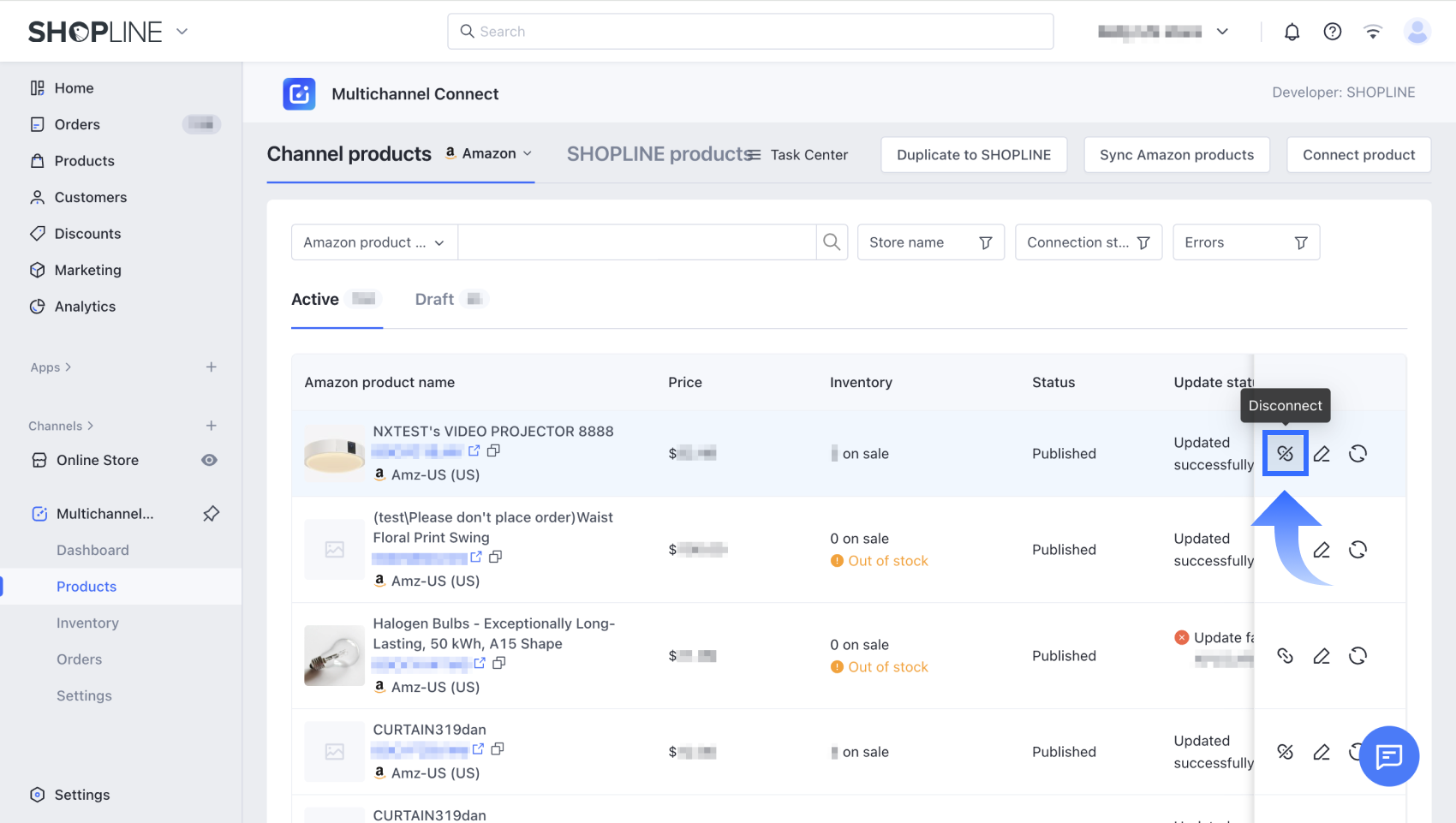Viewport: 1456px width, 823px height.
Task: Open the Amazon channel dropdown
Action: point(489,154)
